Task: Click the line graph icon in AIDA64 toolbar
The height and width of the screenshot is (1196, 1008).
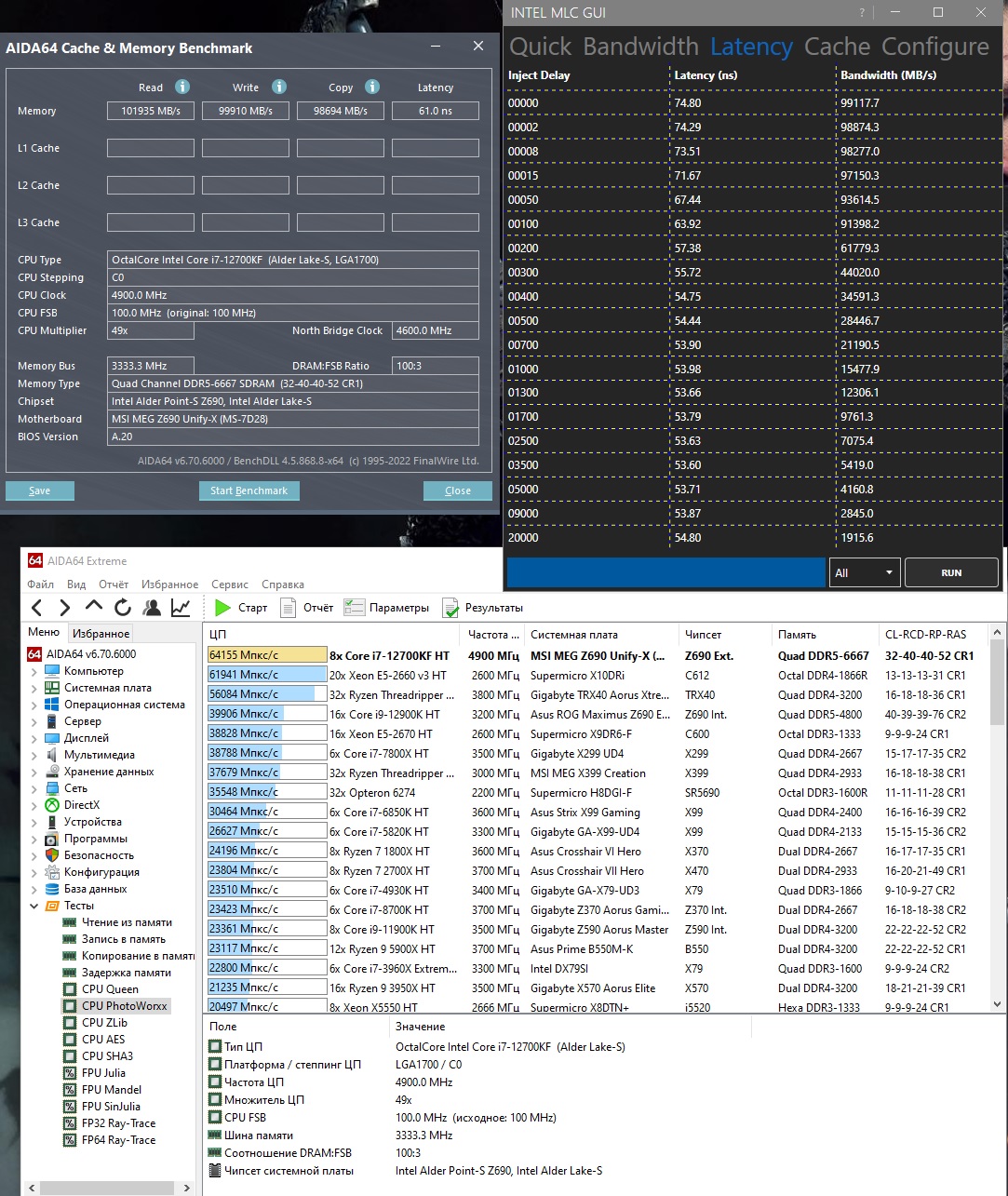Action: [181, 608]
